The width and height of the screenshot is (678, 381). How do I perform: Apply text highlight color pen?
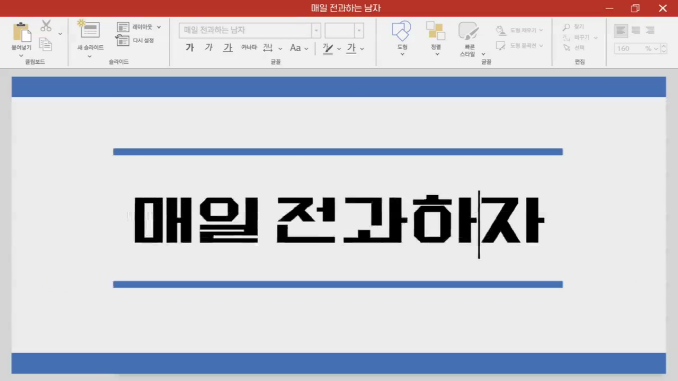tap(328, 48)
